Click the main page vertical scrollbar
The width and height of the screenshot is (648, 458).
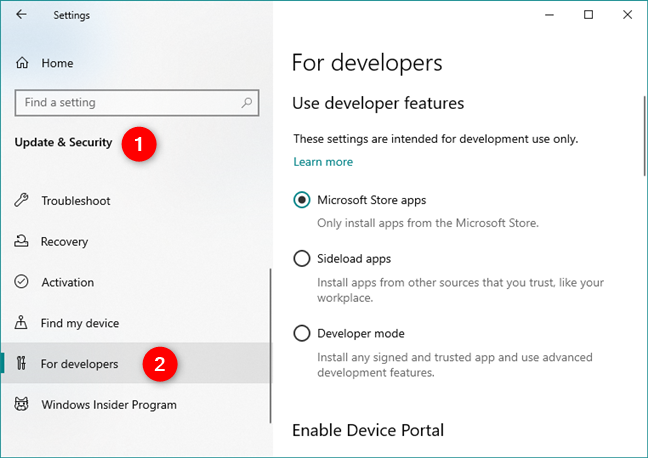644,136
